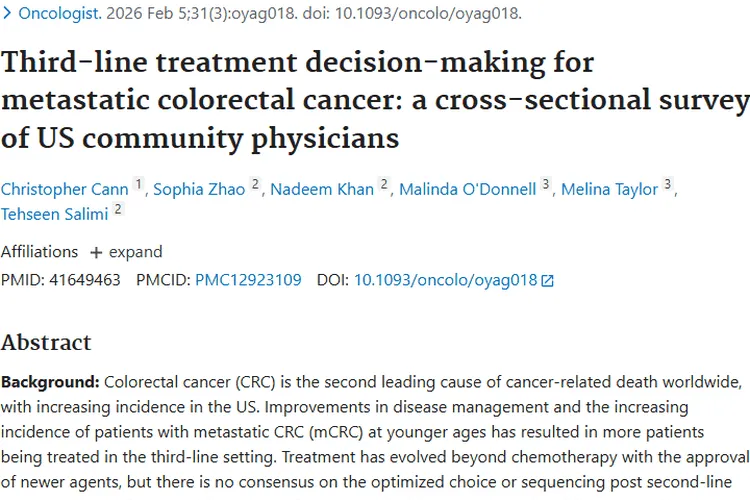Click affiliation superscript 3 after Malinda O'Donnell
750x500 pixels.
tap(545, 184)
